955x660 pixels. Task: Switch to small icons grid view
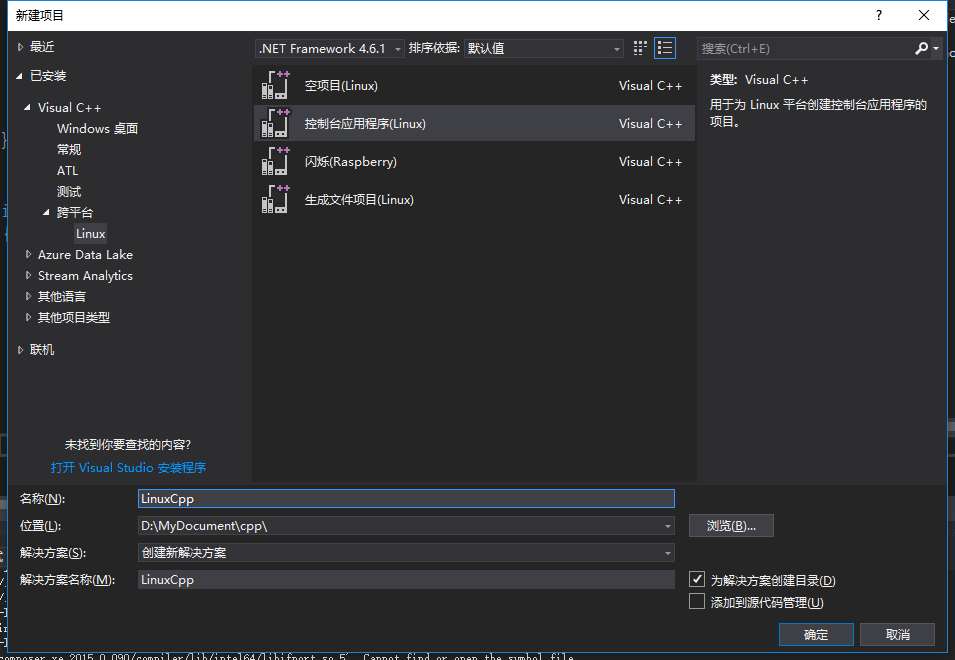point(640,48)
